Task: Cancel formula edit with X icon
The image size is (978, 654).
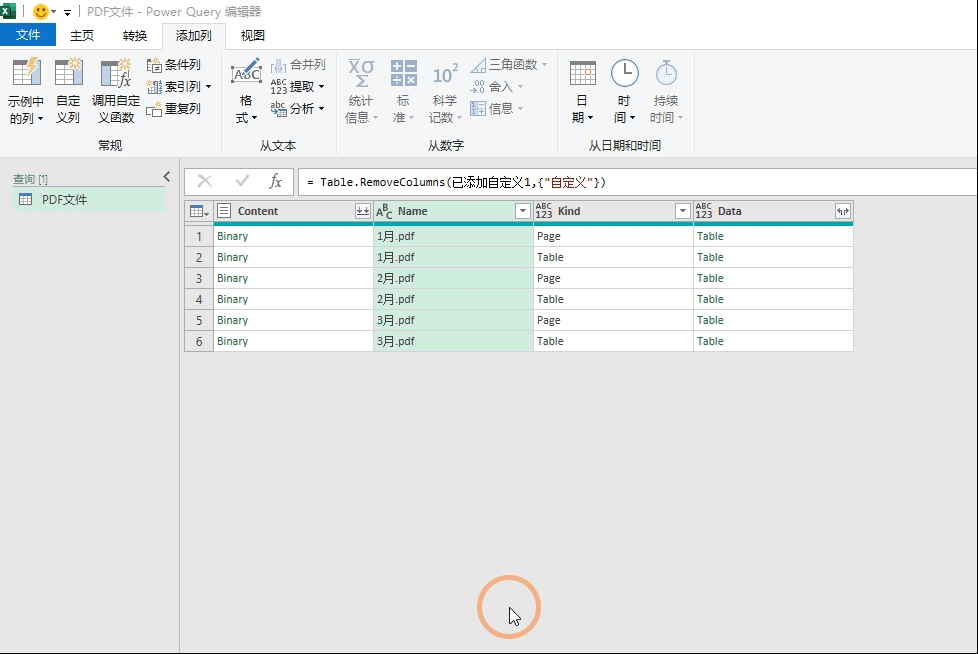Action: click(x=205, y=181)
